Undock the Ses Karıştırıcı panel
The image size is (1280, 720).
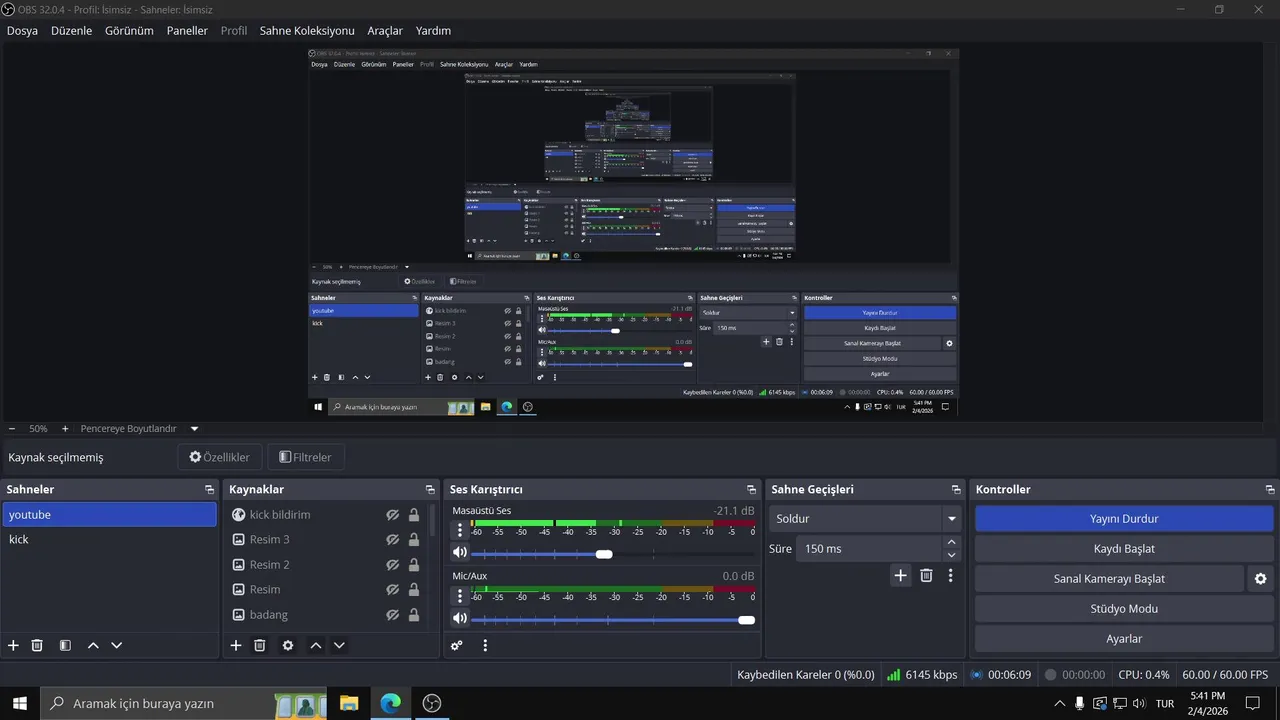tap(751, 490)
